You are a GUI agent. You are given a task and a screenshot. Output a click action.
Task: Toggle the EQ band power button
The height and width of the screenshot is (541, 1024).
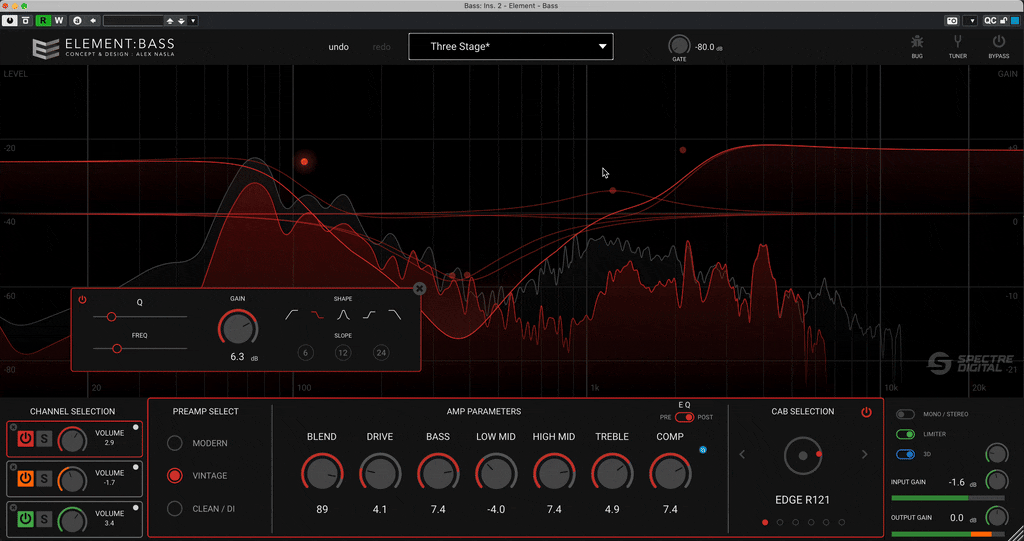[x=82, y=299]
